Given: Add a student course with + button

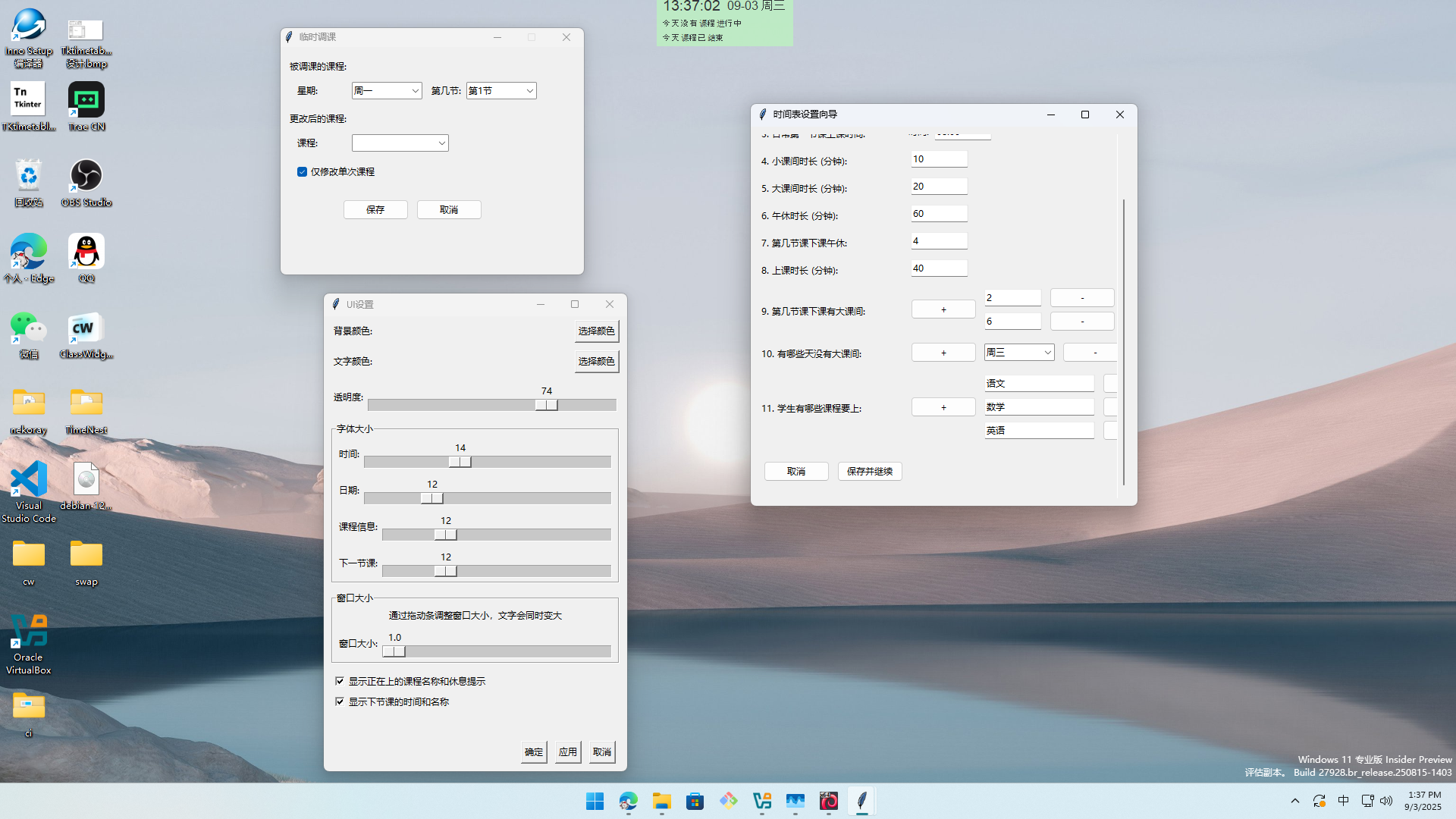Looking at the screenshot, I should [943, 407].
